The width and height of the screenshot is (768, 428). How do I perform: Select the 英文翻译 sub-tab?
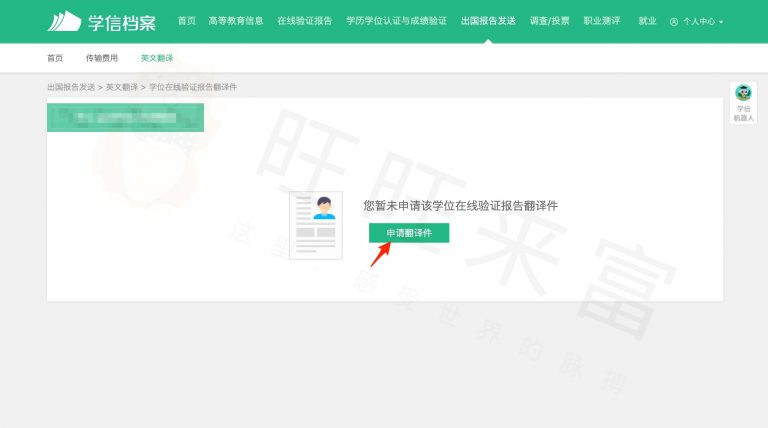156,58
